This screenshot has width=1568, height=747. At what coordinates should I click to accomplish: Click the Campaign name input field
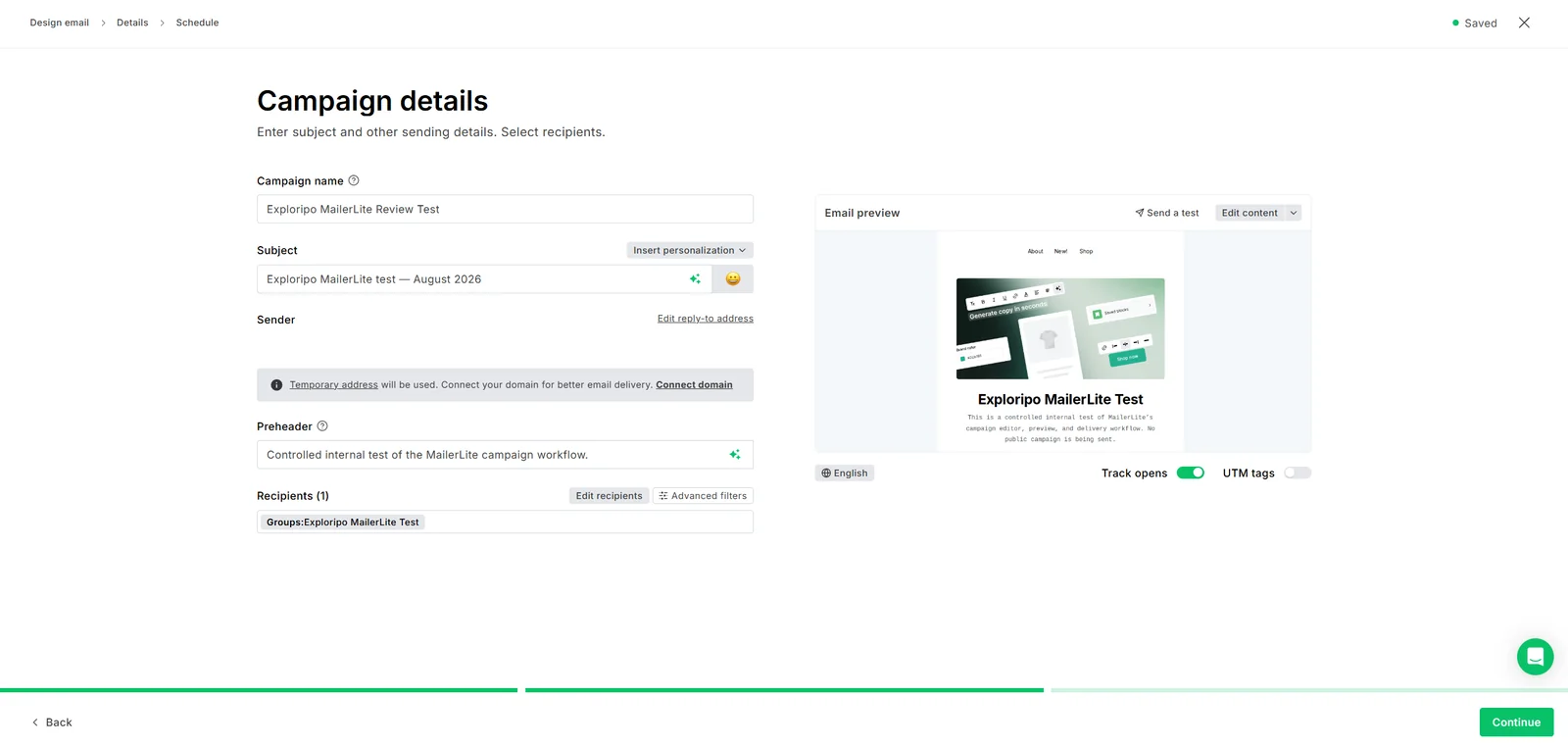[505, 209]
